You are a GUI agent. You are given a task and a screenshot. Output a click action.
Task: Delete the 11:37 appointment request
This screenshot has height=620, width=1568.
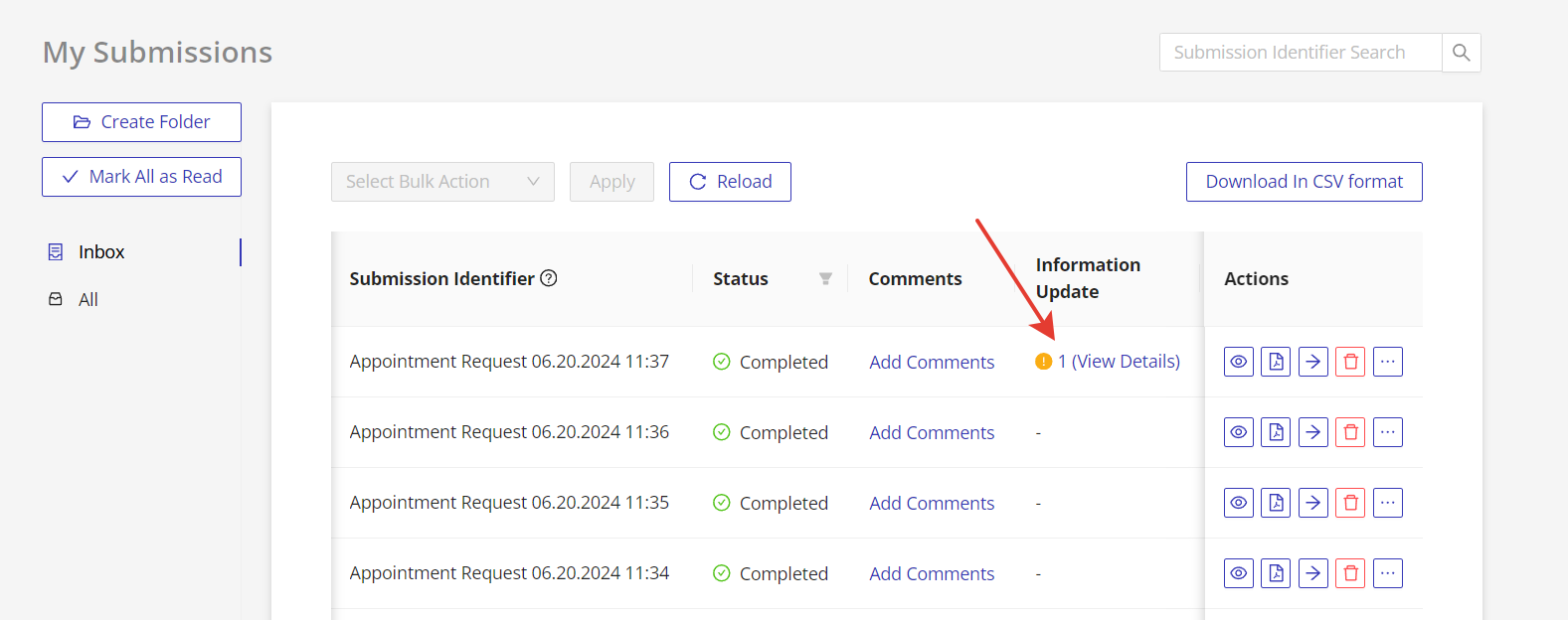coord(1350,362)
